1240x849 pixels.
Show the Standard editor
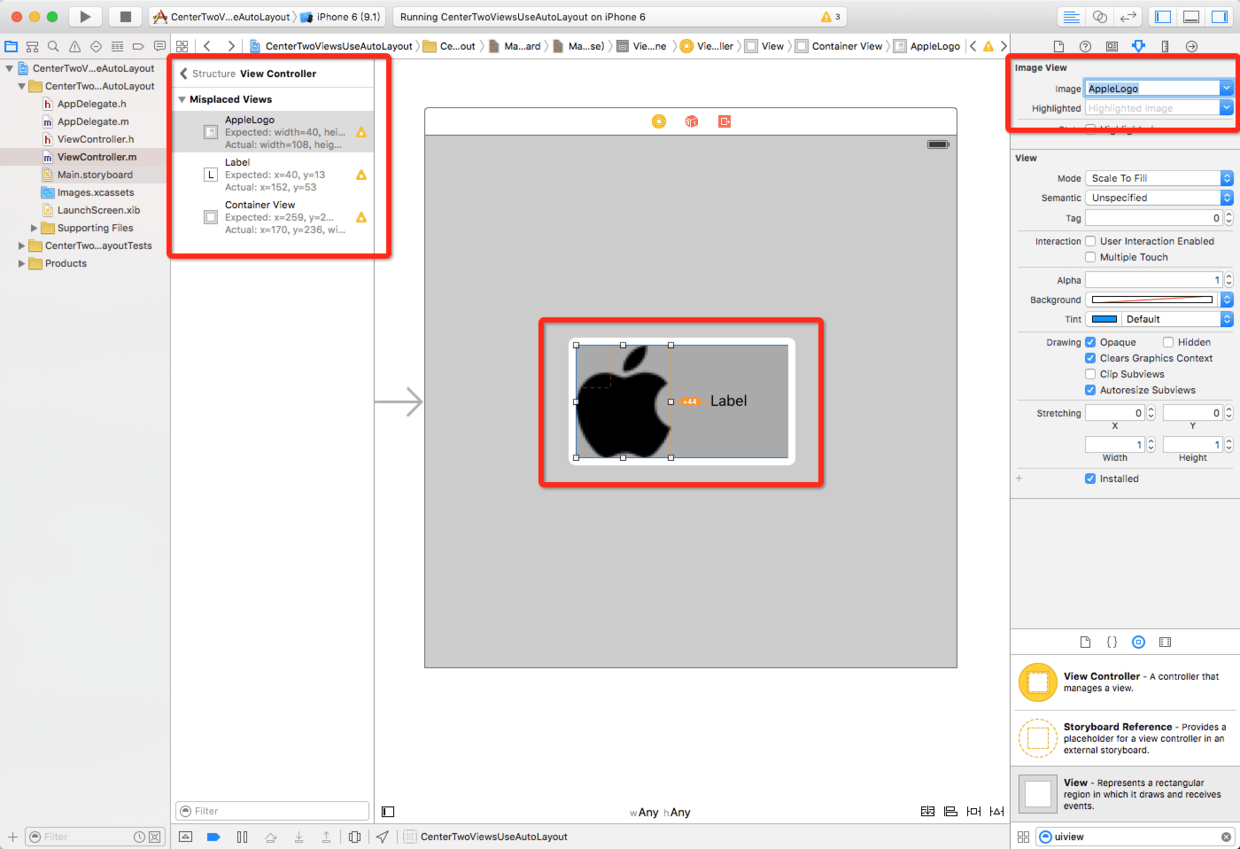pos(1071,17)
